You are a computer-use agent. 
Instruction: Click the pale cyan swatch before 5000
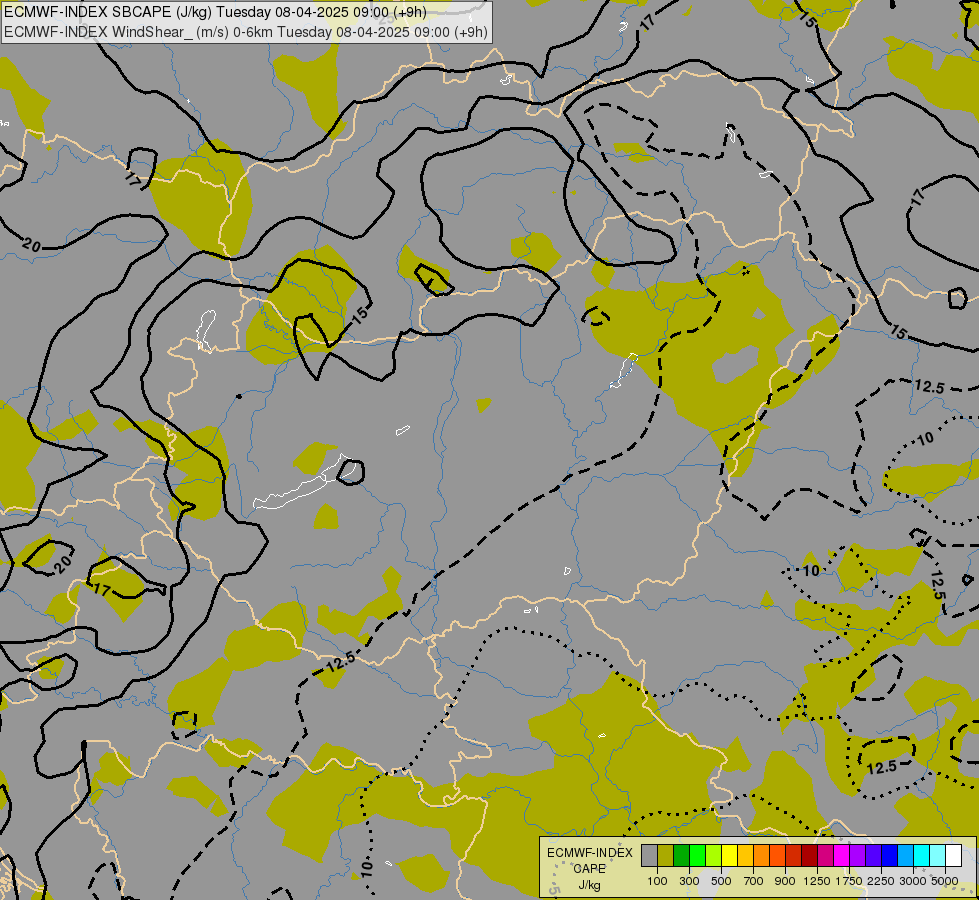pyautogui.click(x=938, y=856)
